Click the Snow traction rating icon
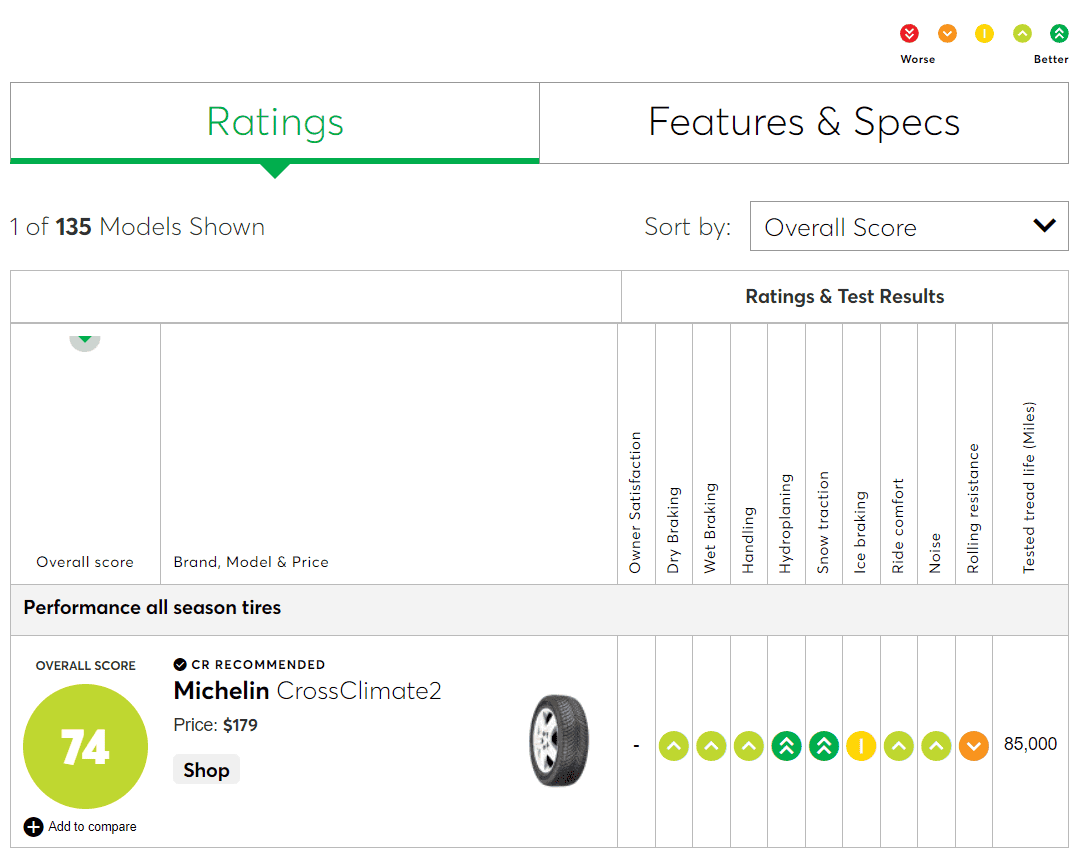The height and width of the screenshot is (858, 1083). 824,746
